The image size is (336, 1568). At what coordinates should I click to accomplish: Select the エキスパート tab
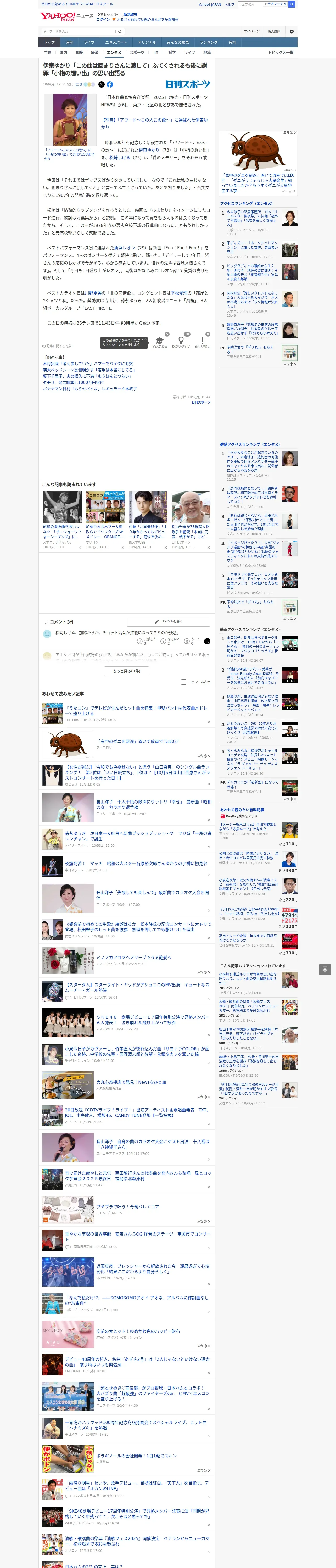tap(116, 43)
